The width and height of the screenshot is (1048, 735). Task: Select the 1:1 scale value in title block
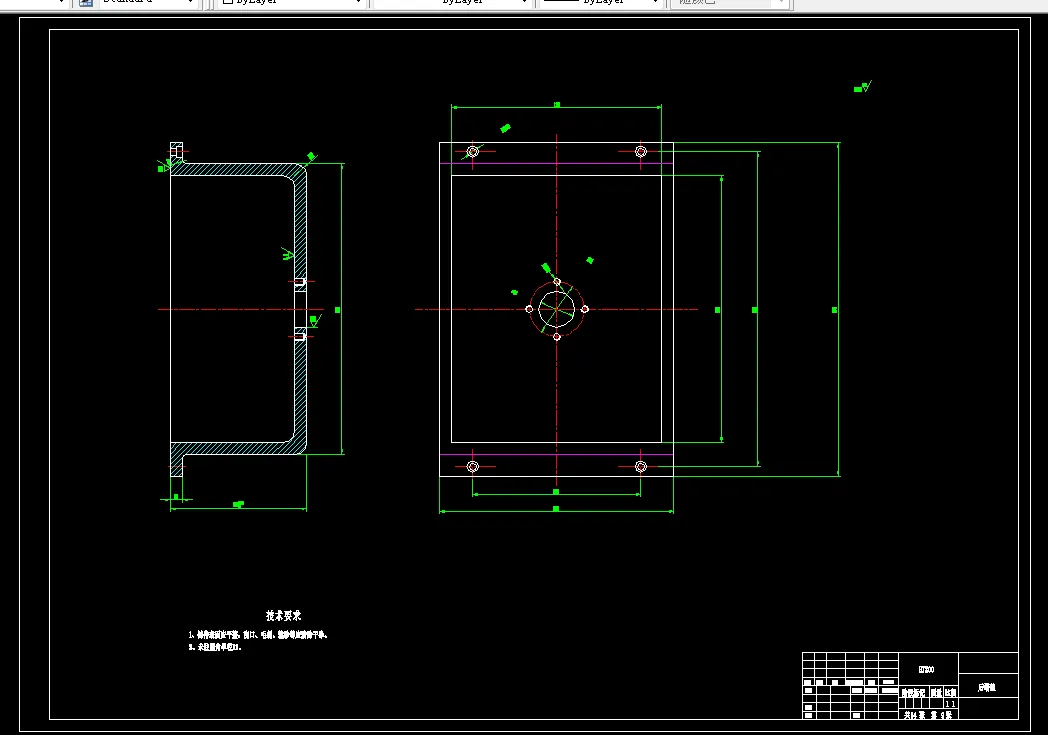950,704
